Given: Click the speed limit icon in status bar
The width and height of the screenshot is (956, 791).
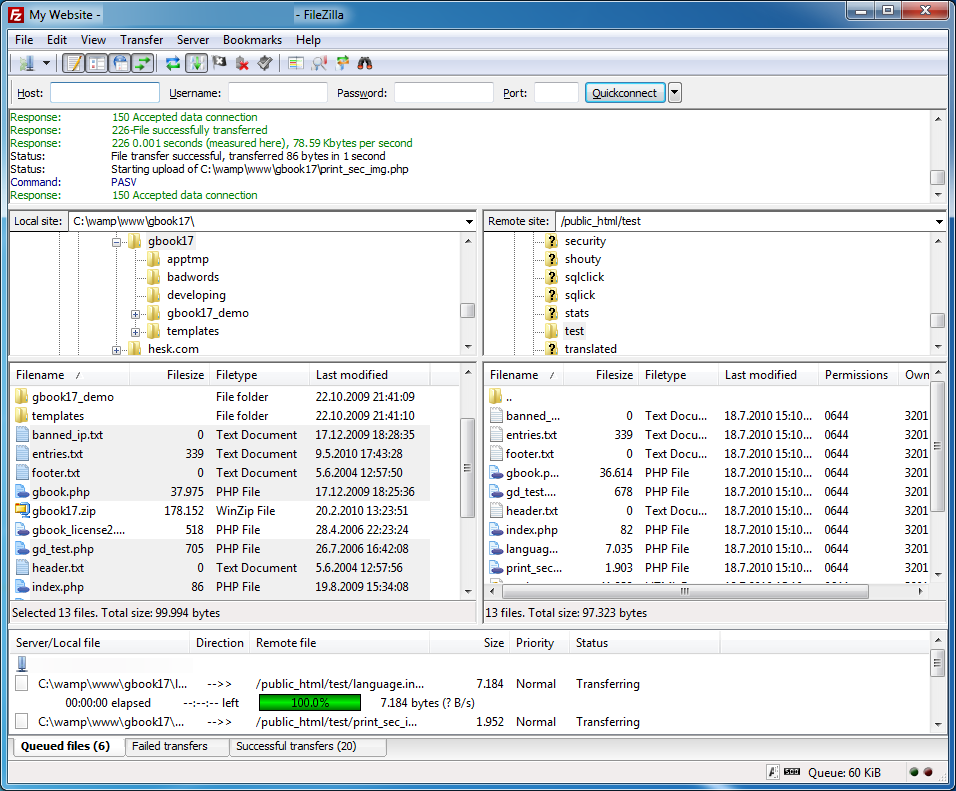Looking at the screenshot, I should pyautogui.click(x=792, y=772).
